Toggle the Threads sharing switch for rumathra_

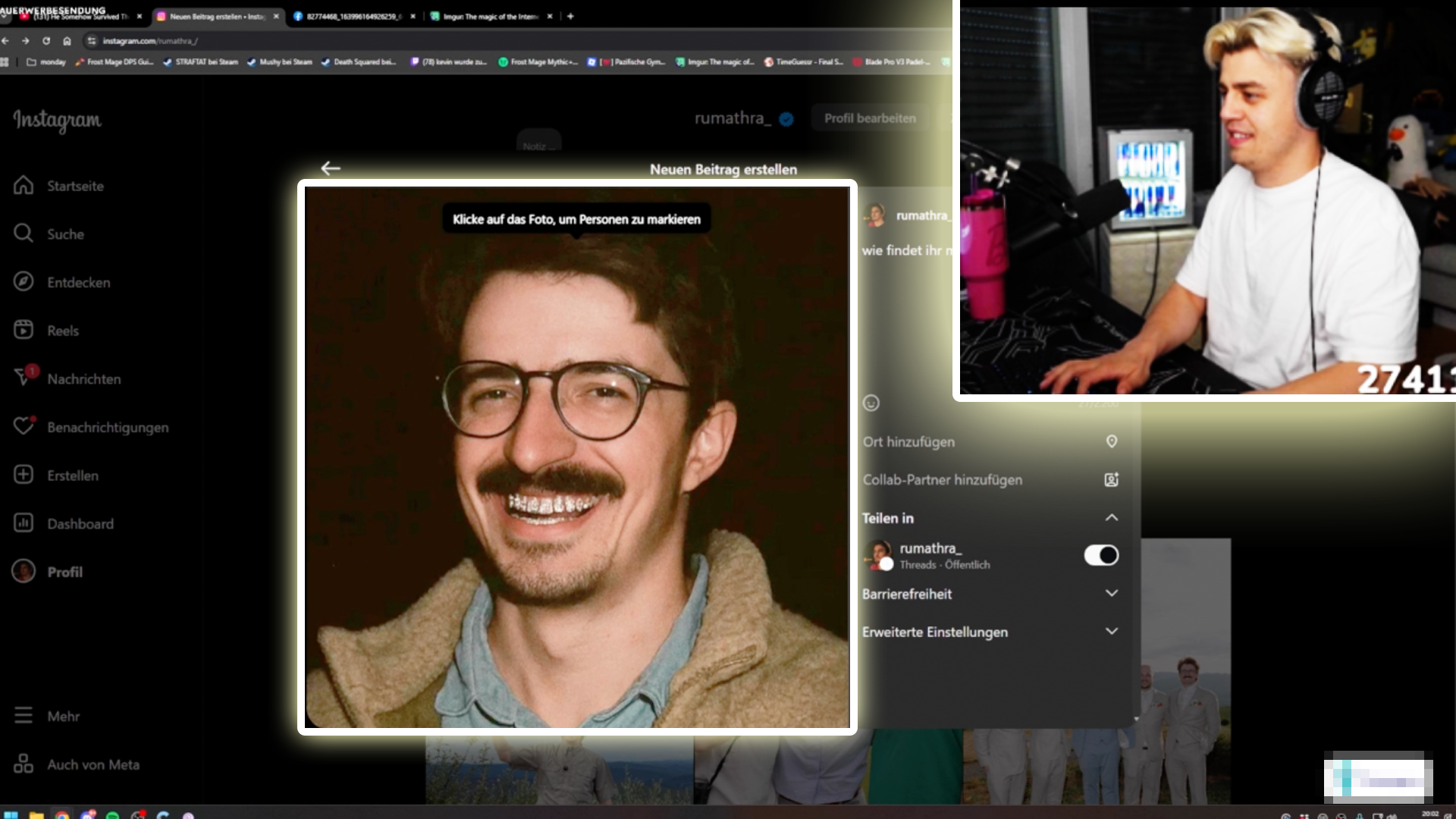[x=1101, y=555]
